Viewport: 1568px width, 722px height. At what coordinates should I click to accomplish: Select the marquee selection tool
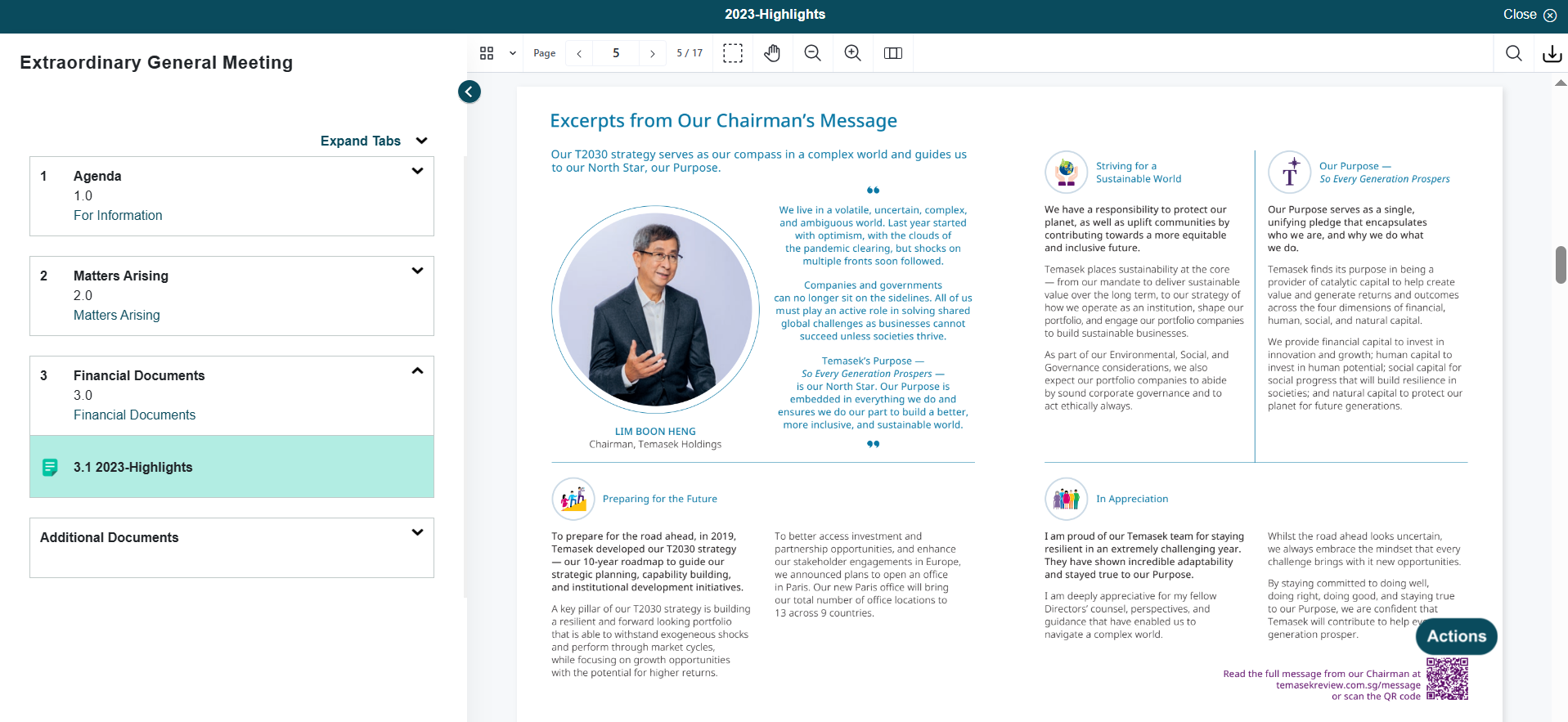pyautogui.click(x=733, y=53)
